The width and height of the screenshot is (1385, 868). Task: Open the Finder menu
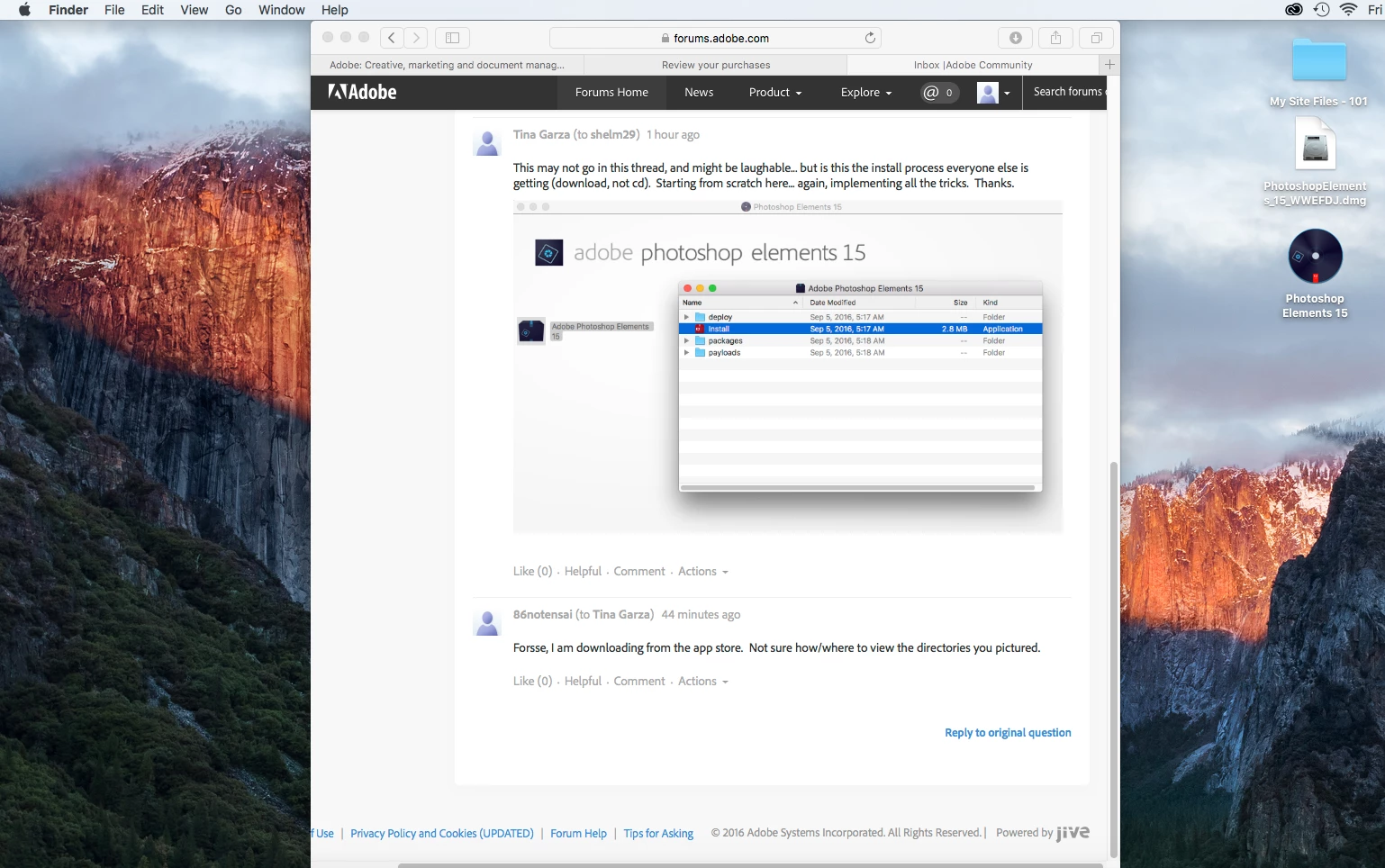pyautogui.click(x=68, y=10)
